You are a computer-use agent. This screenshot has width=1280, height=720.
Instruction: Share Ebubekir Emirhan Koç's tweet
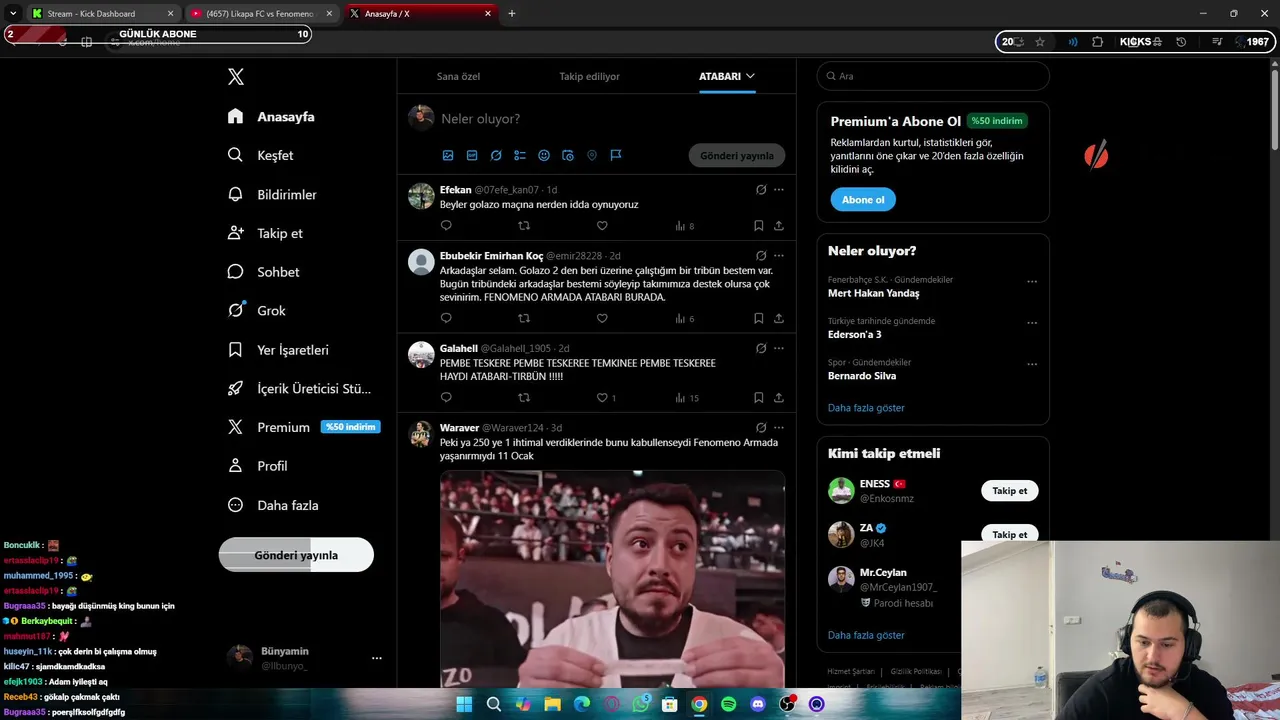779,318
